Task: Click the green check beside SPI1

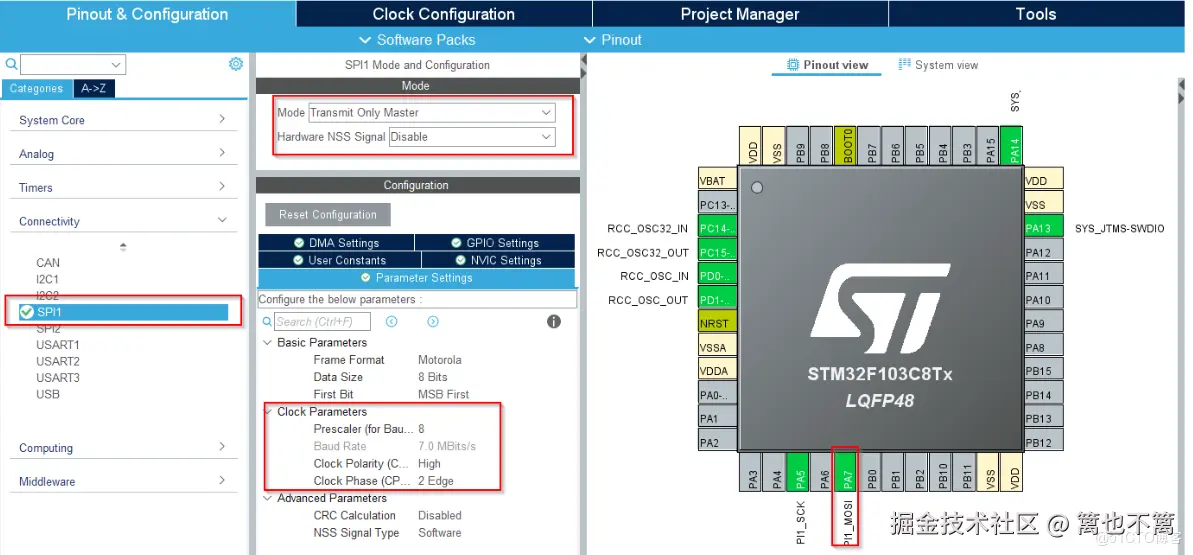Action: (27, 312)
